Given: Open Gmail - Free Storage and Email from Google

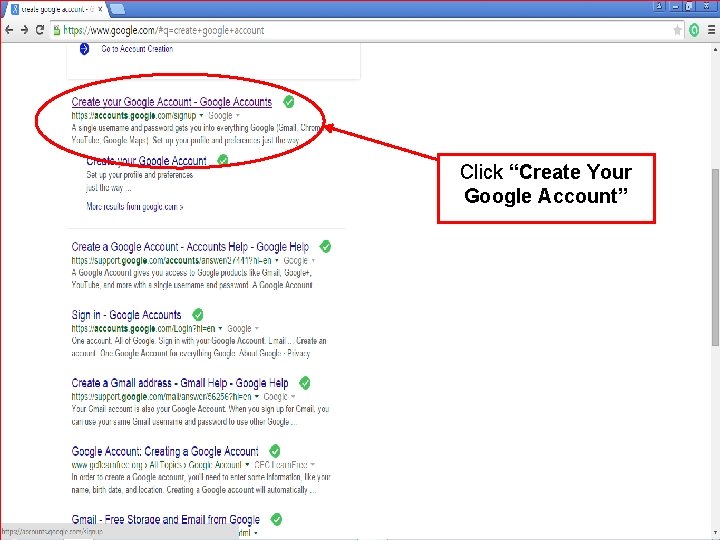Looking at the screenshot, I should click(x=166, y=520).
